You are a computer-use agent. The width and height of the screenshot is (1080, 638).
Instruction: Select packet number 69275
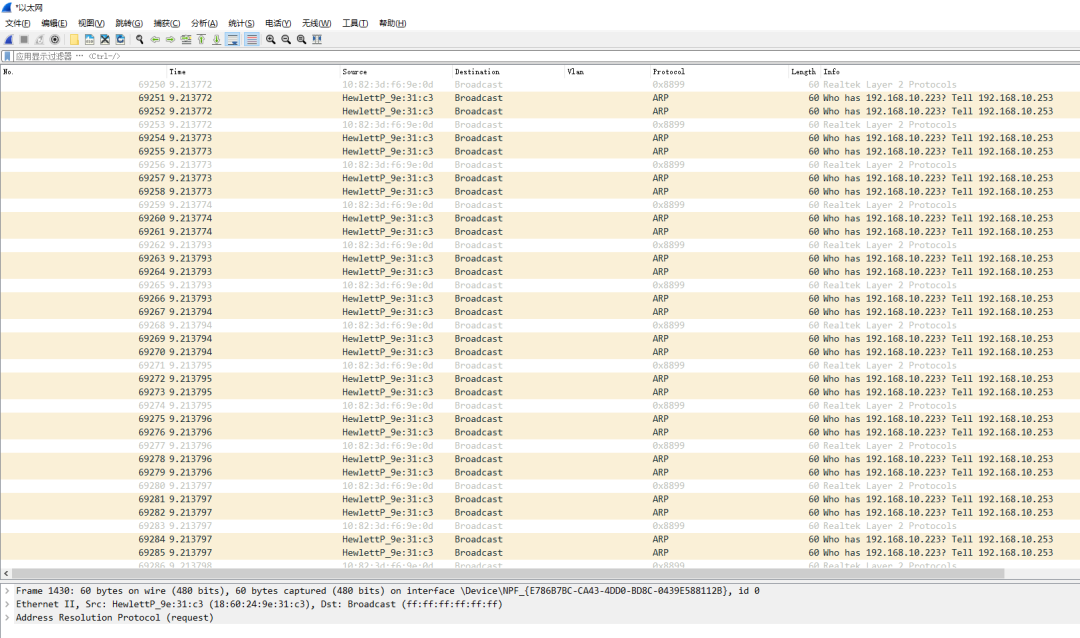tap(540, 419)
